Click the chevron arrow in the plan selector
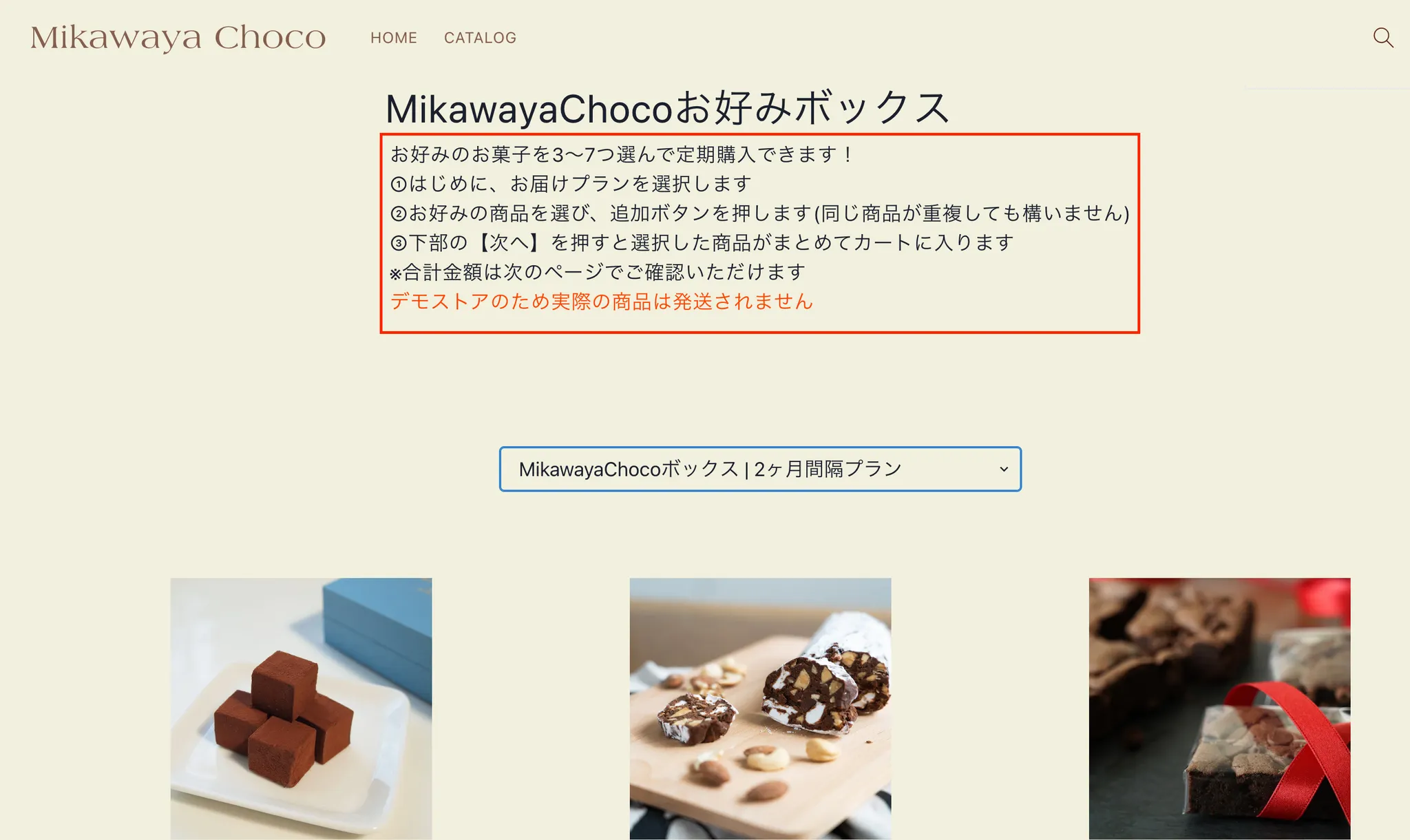Screen dimensions: 1410x840 click(1004, 470)
